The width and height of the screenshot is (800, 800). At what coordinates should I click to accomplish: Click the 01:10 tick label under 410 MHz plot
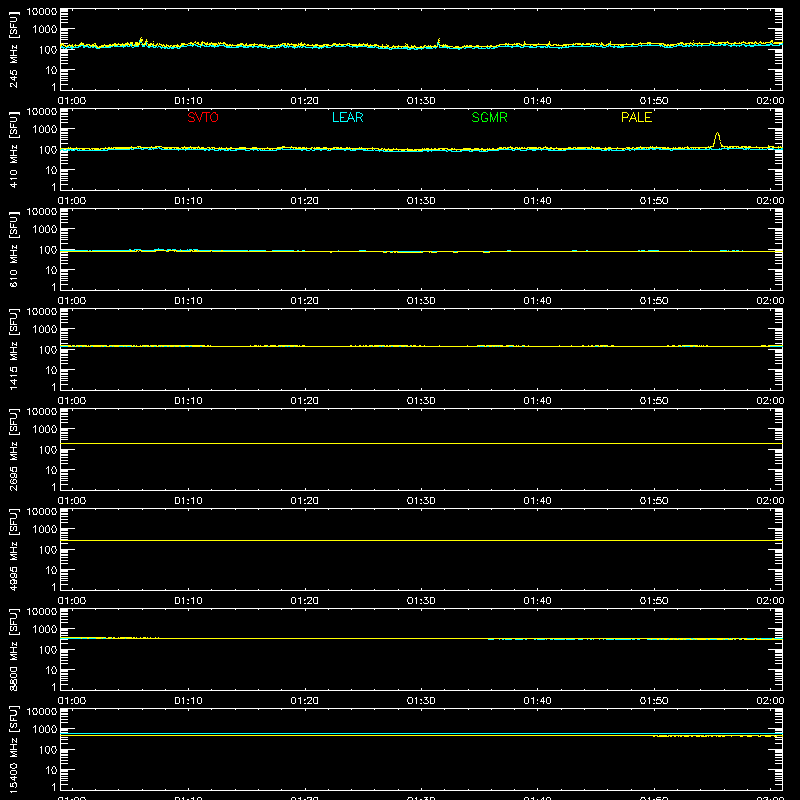click(x=188, y=201)
